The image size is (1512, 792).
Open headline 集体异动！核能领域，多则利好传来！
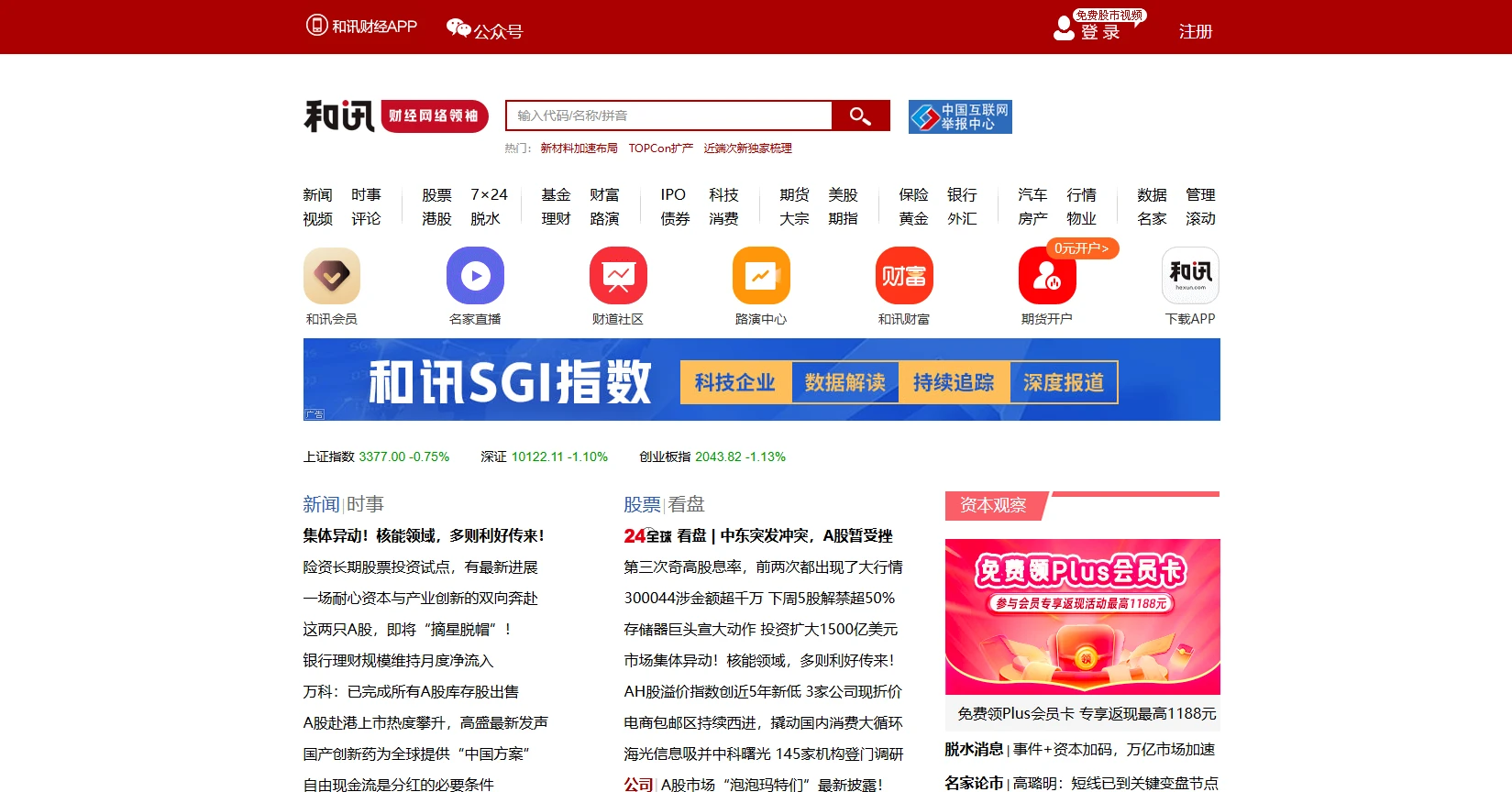pyautogui.click(x=425, y=535)
